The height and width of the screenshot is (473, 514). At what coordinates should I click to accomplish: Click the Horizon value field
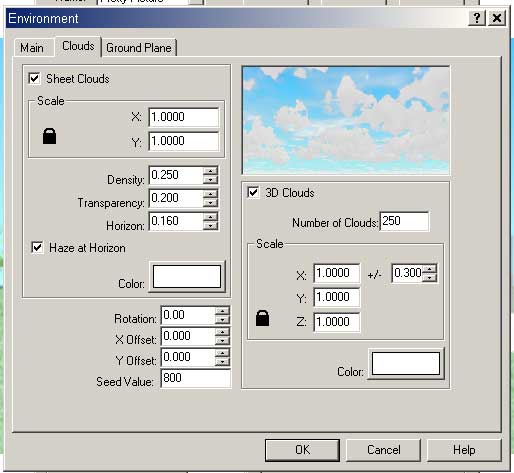tap(176, 221)
